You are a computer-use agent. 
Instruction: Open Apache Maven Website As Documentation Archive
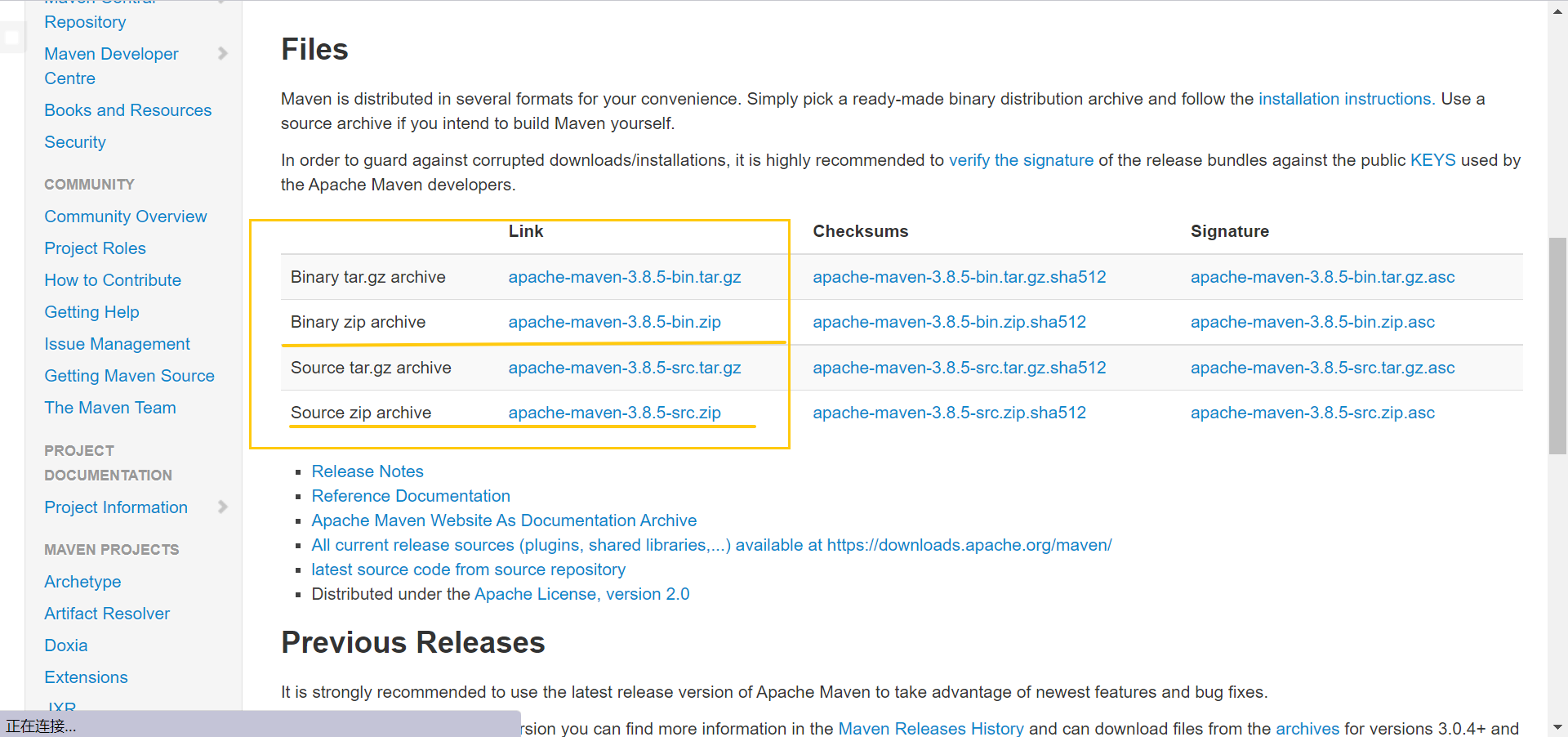504,520
